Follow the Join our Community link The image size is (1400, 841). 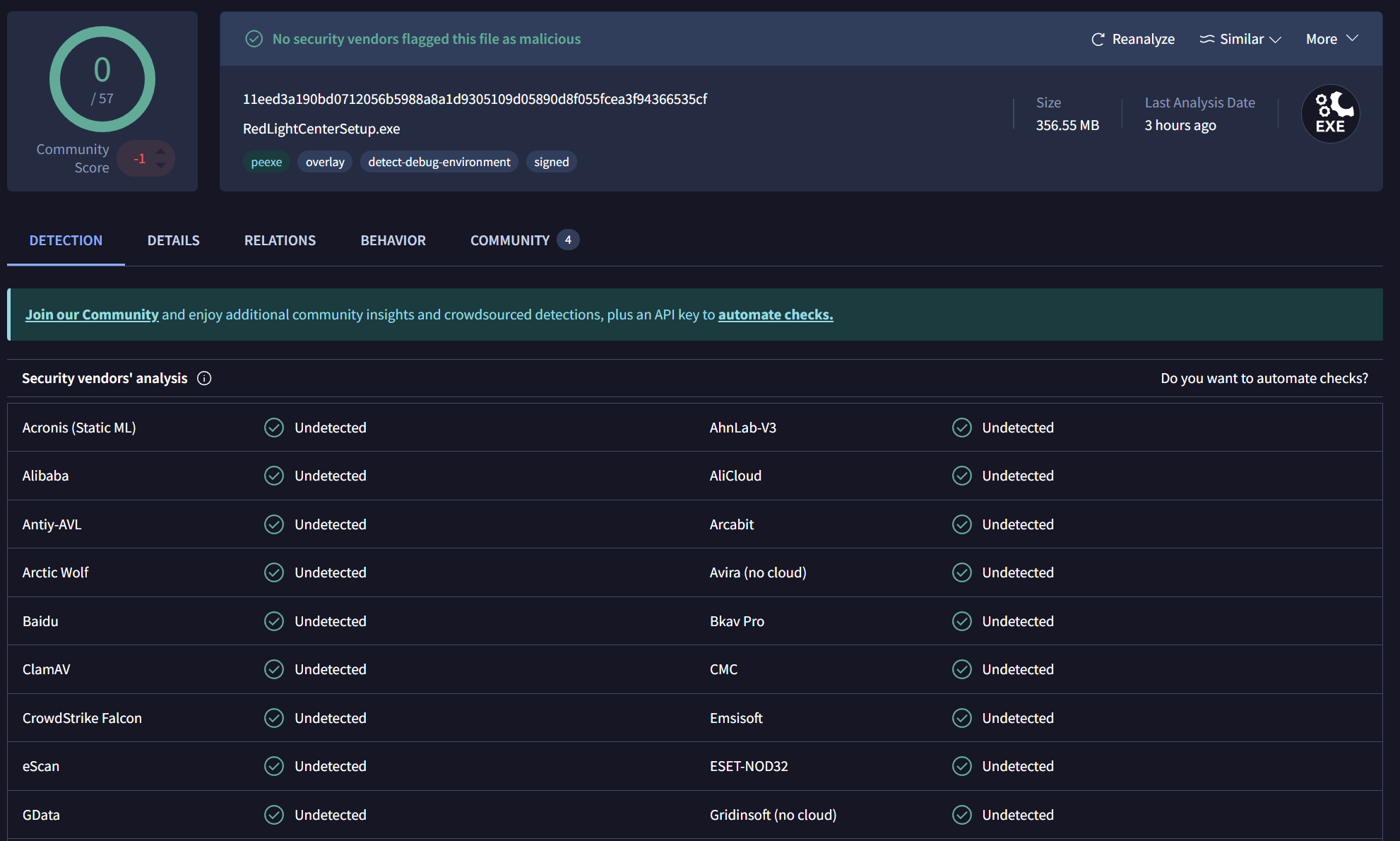pos(92,314)
